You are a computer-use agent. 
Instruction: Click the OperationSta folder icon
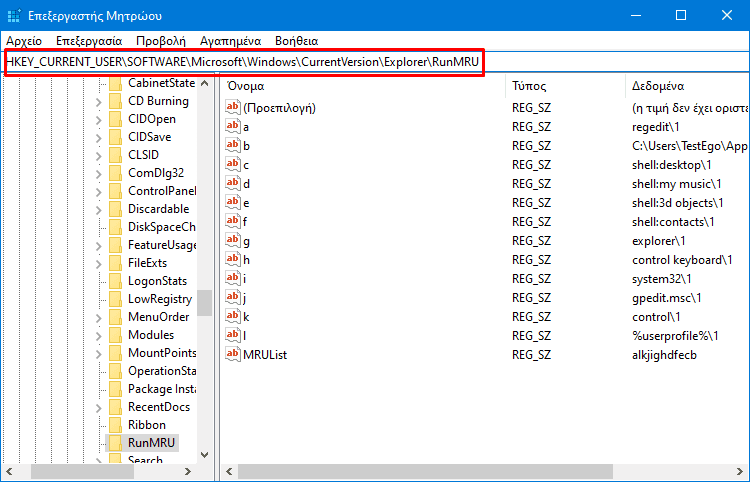click(x=115, y=371)
